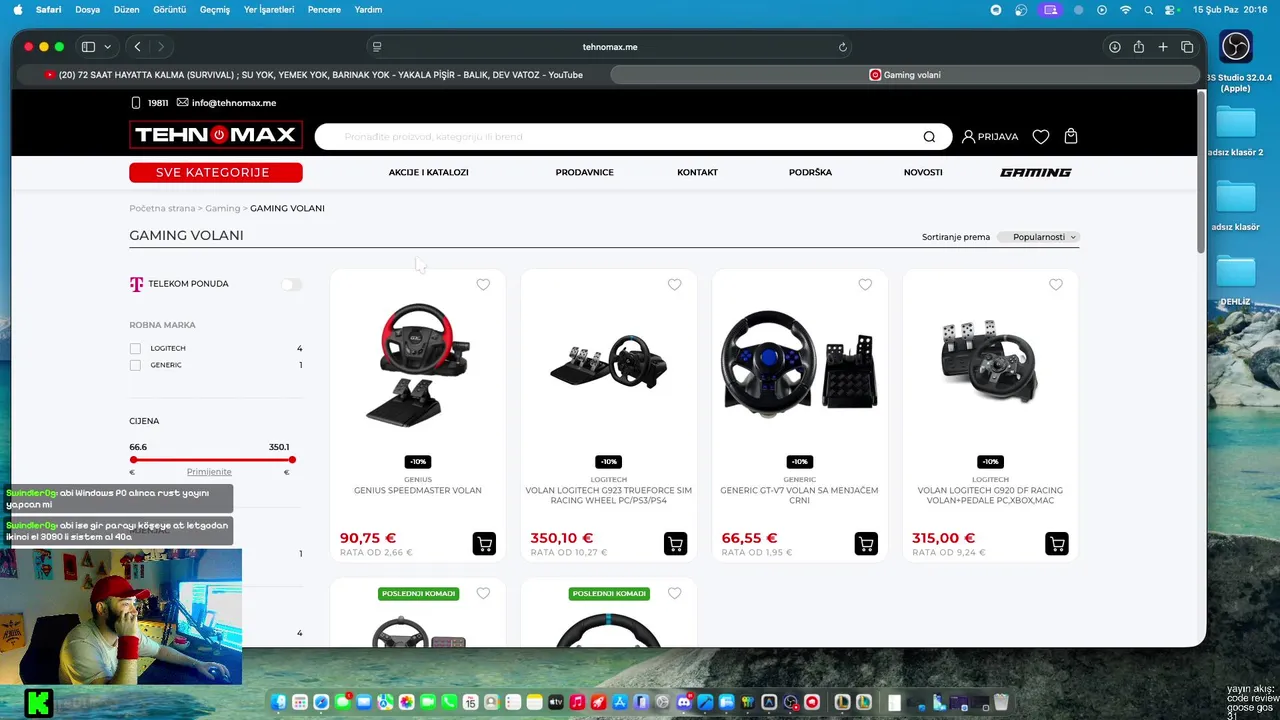
Task: Click the phone number 19811 icon
Action: click(x=136, y=103)
